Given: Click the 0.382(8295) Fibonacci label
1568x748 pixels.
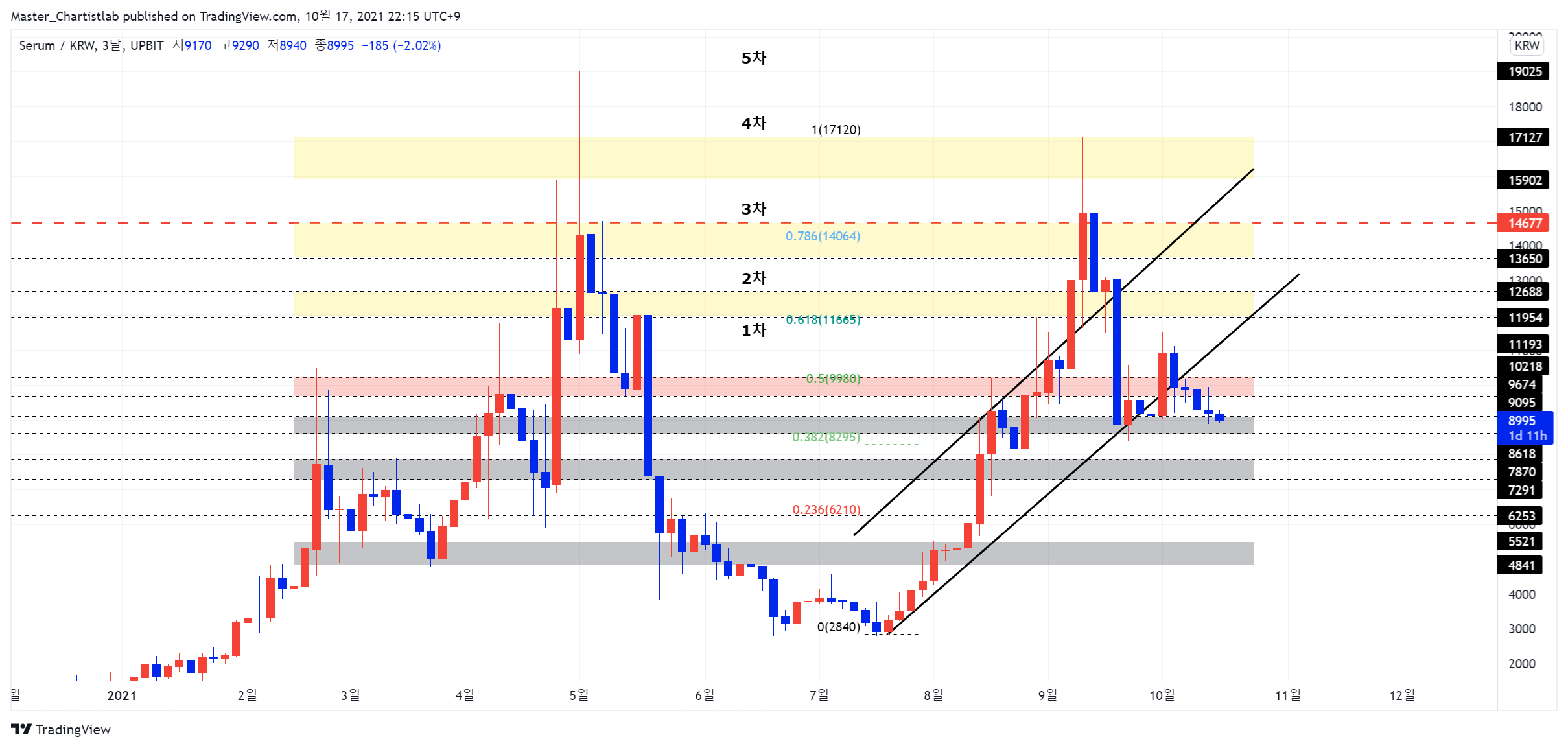Looking at the screenshot, I should 826,437.
